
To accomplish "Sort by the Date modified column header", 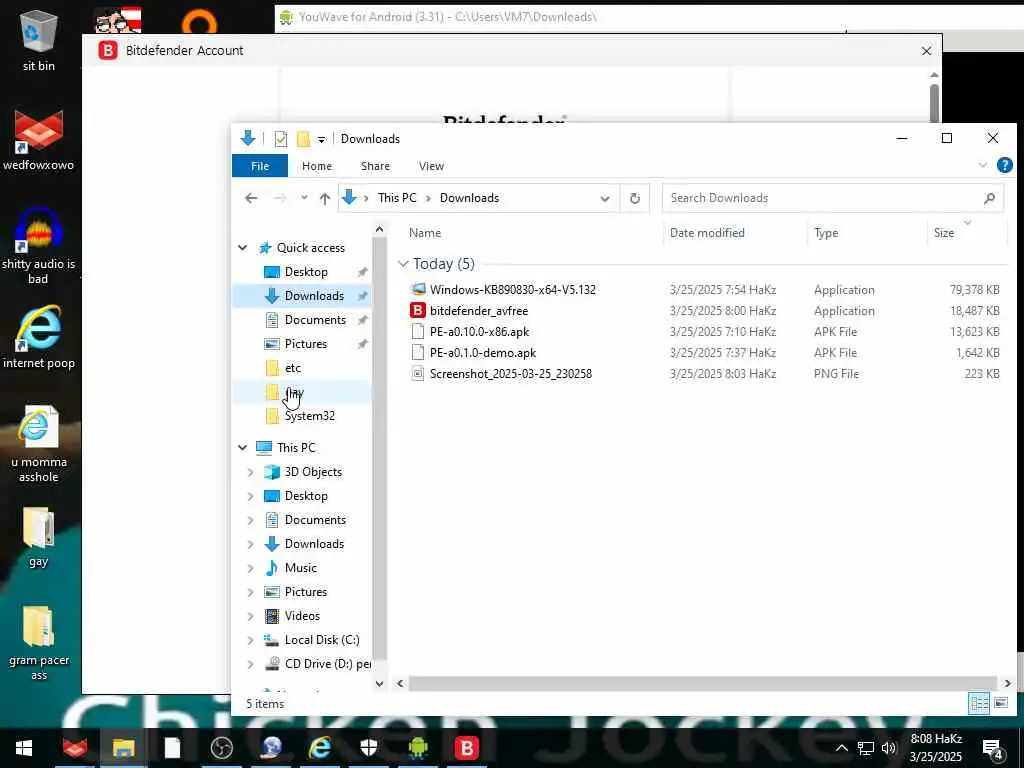I will (707, 232).
